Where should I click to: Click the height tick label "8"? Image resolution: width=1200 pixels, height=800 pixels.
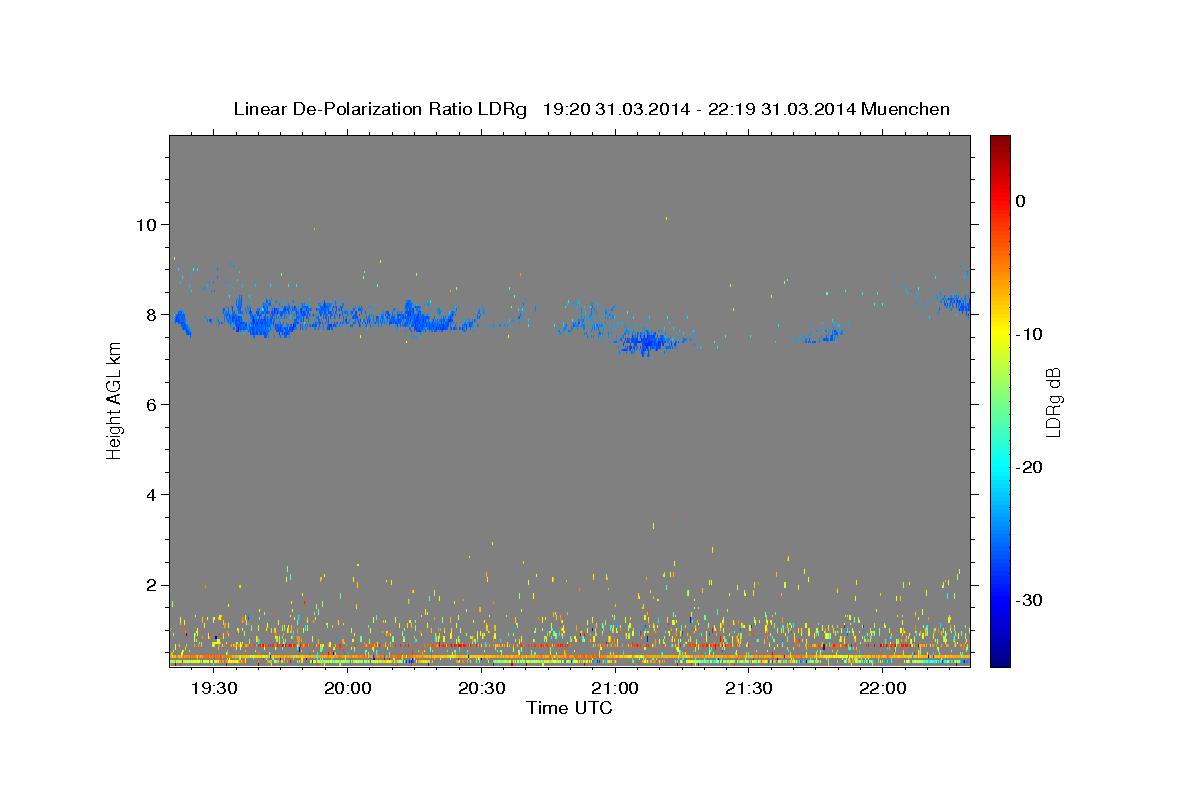(151, 314)
